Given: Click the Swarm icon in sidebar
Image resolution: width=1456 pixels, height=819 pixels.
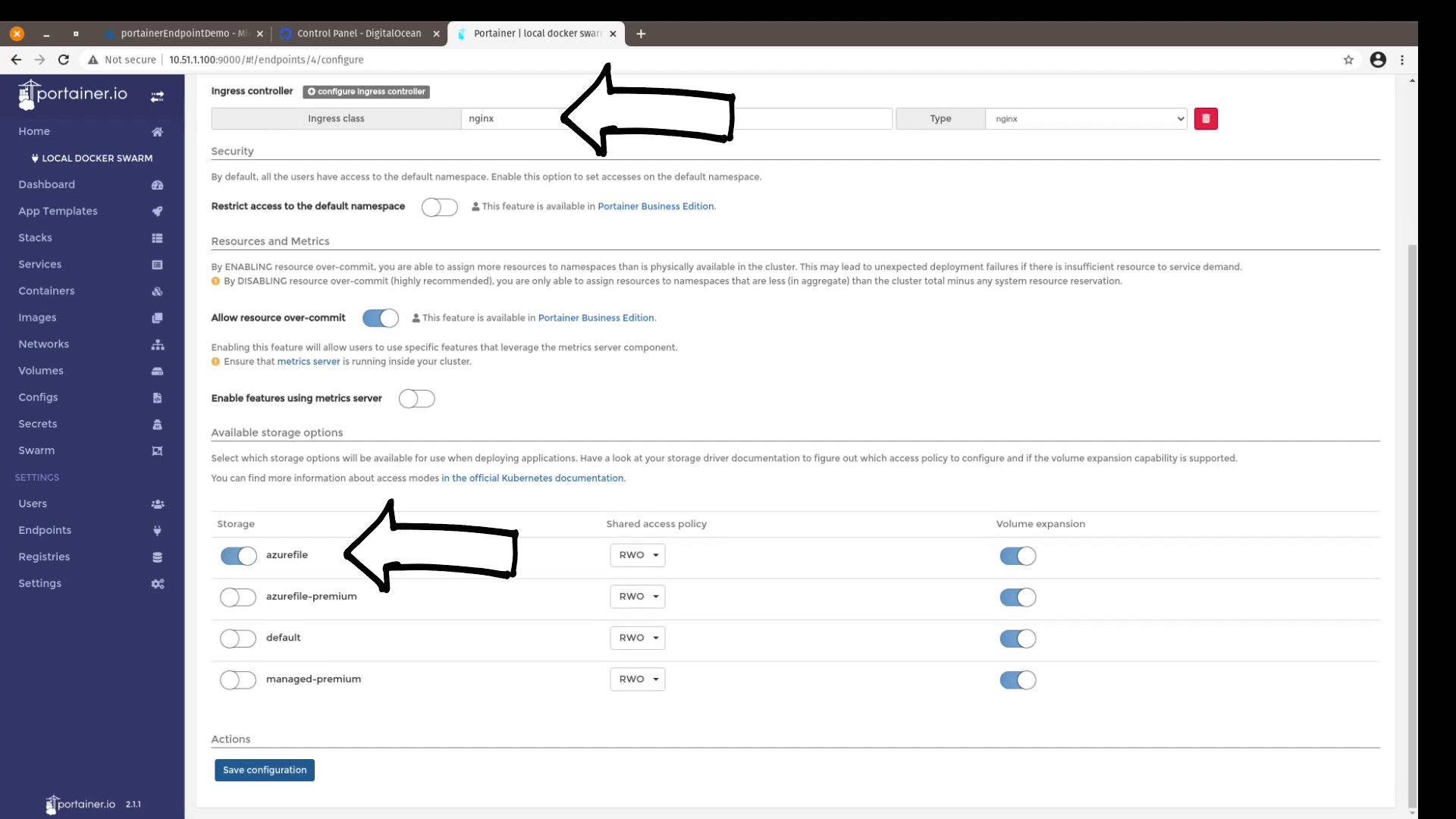Looking at the screenshot, I should coord(157,450).
